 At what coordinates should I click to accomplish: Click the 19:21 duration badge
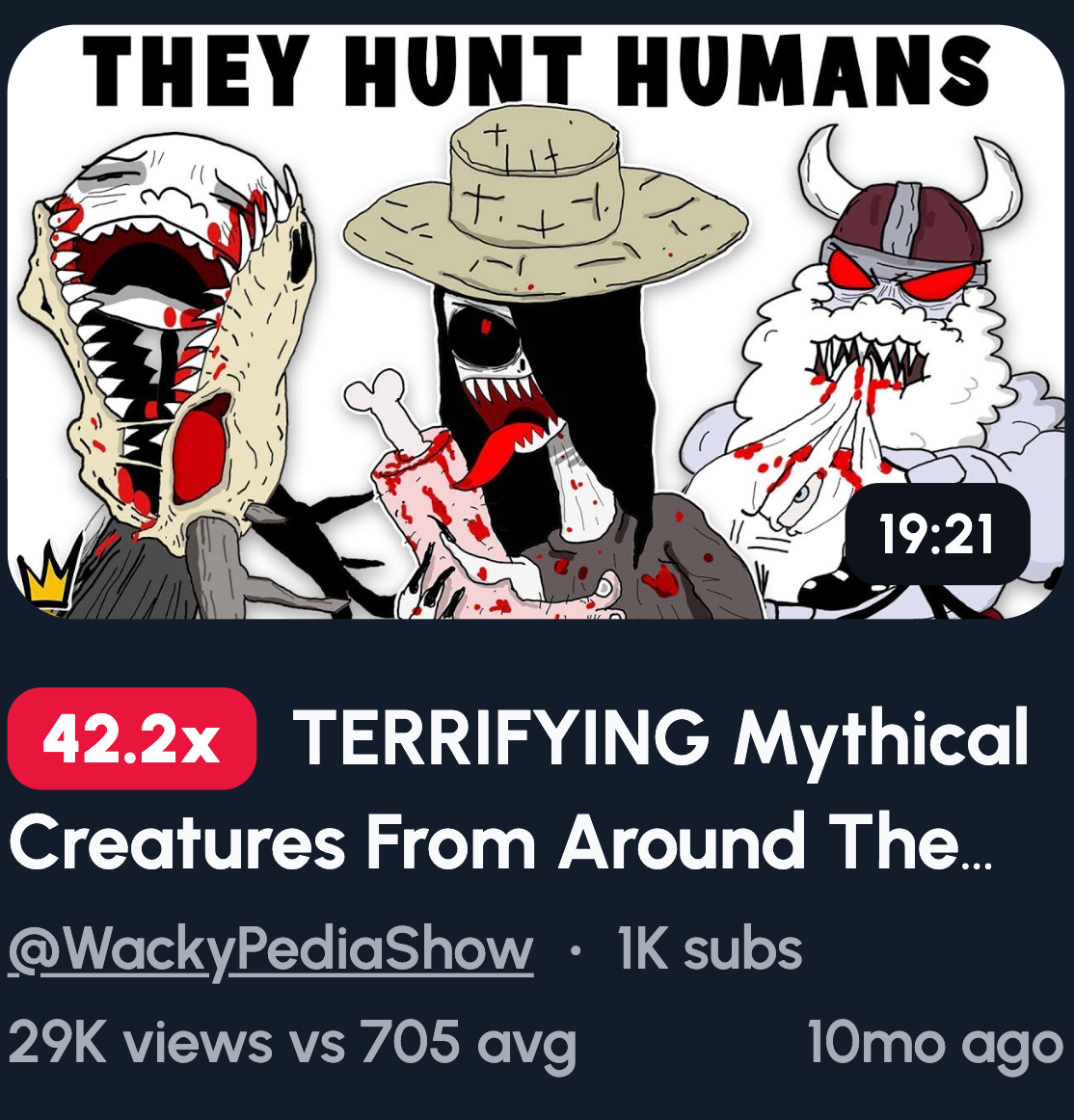937,534
